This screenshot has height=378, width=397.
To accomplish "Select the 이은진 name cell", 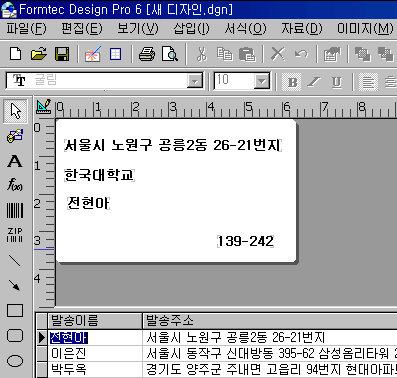I will [x=95, y=353].
